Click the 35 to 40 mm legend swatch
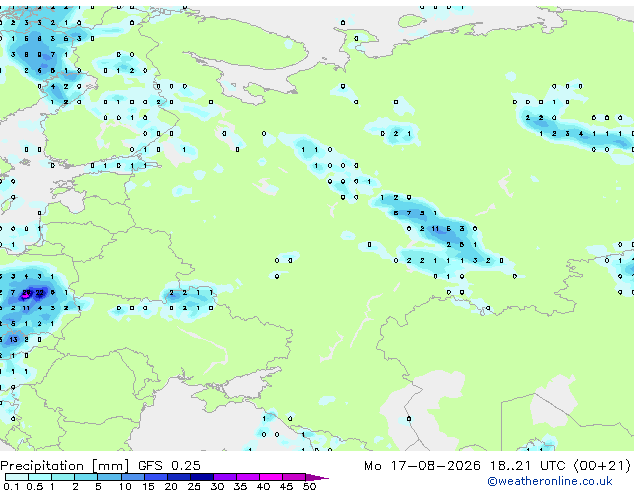The image size is (634, 490). (x=248, y=477)
